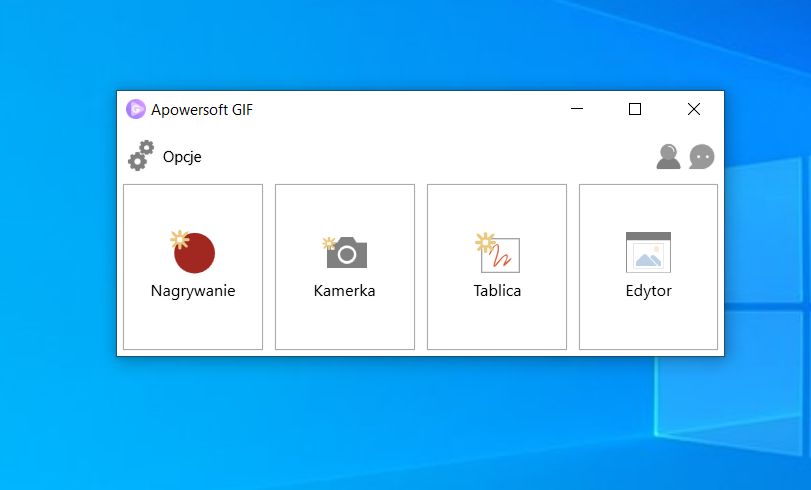Viewport: 811px width, 490px height.
Task: Open the Kamerka webcam recording tile
Action: coord(345,267)
